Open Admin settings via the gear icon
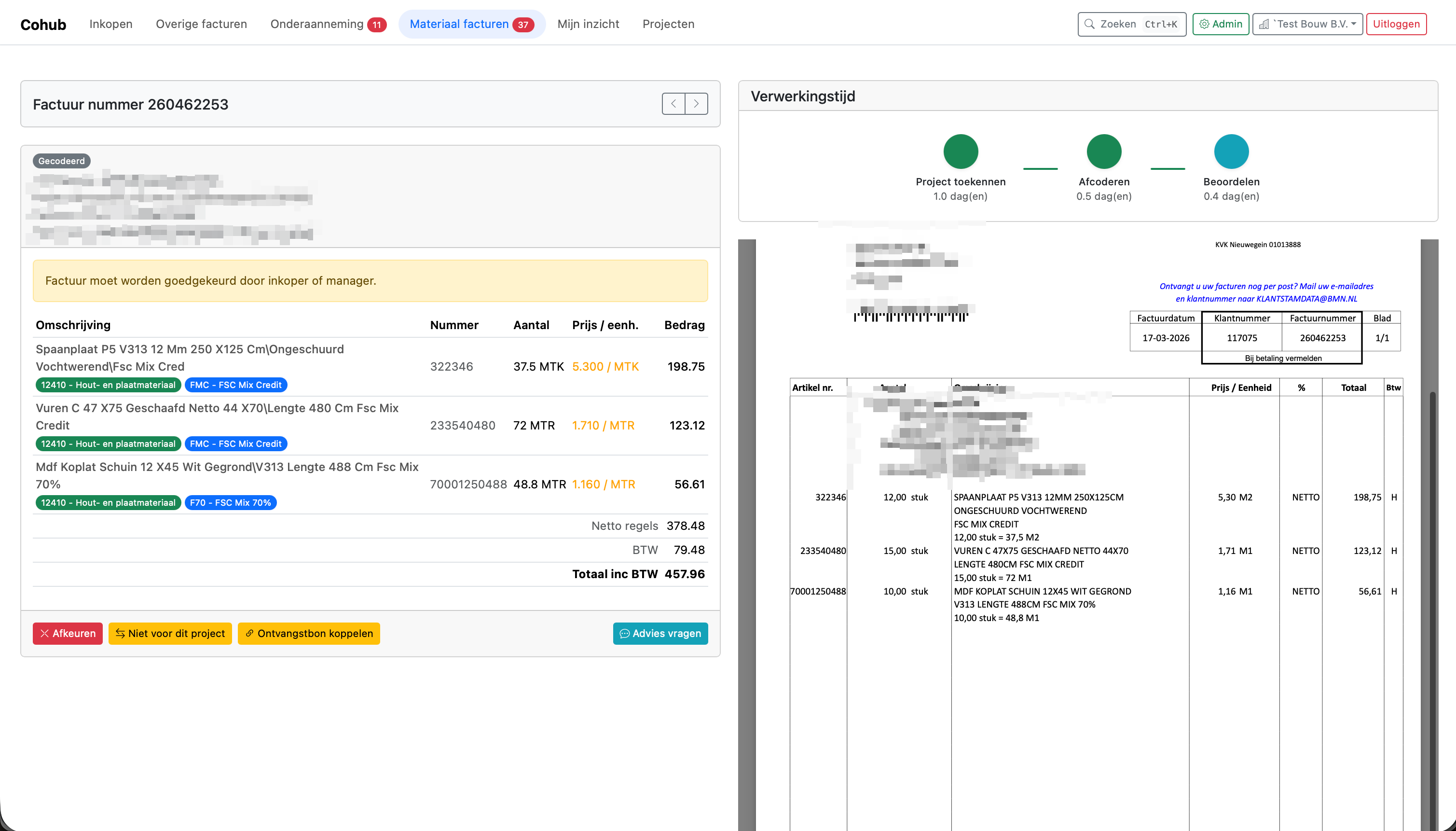Screen dimensions: 1456x831 pyautogui.click(x=1205, y=24)
